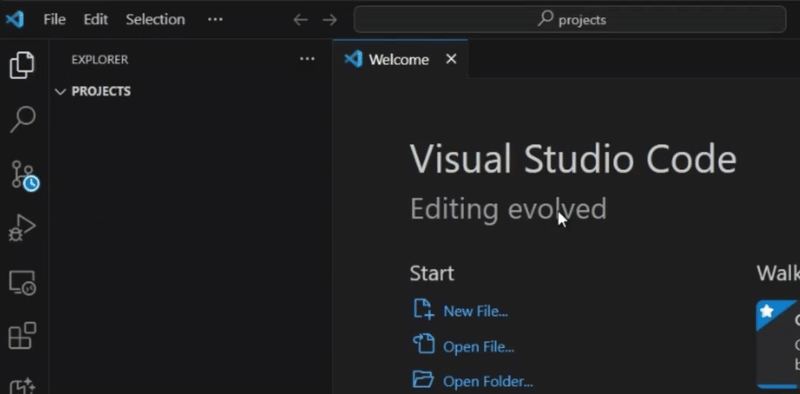The image size is (800, 394).
Task: Open the Explorer view in activity bar
Action: pyautogui.click(x=22, y=65)
